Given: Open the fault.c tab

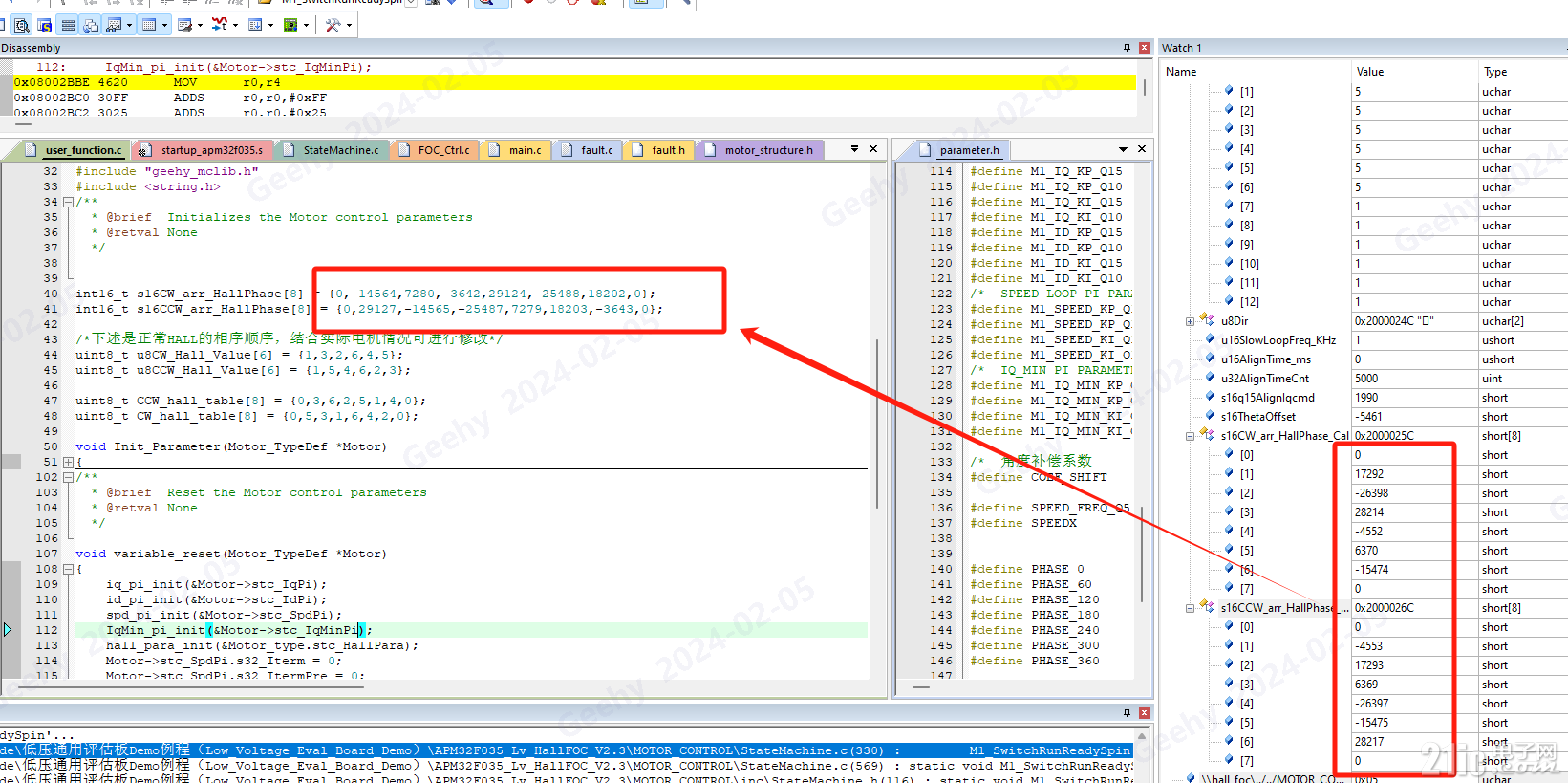Looking at the screenshot, I should [587, 150].
